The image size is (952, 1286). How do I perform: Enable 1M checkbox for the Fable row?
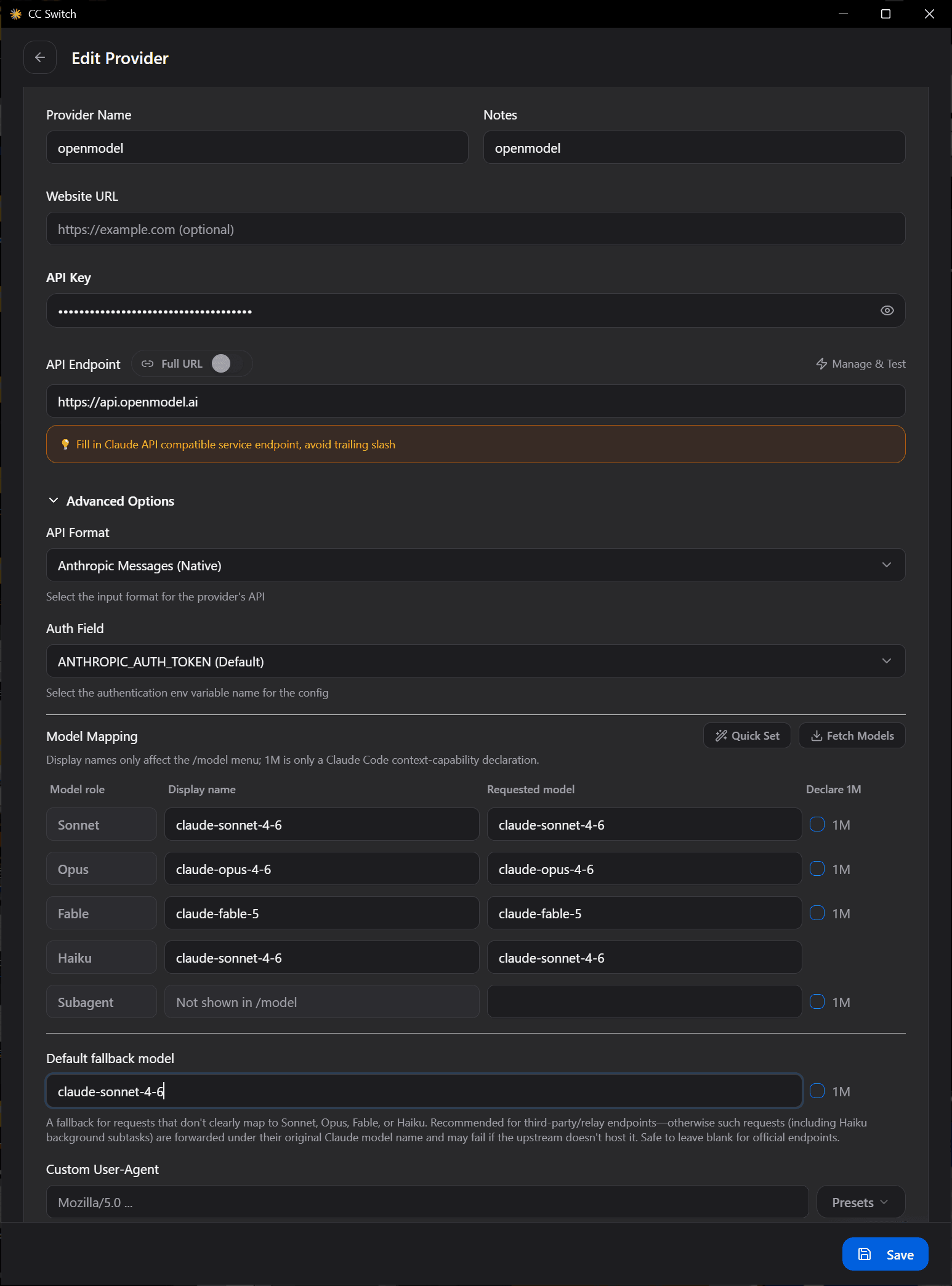[x=817, y=913]
